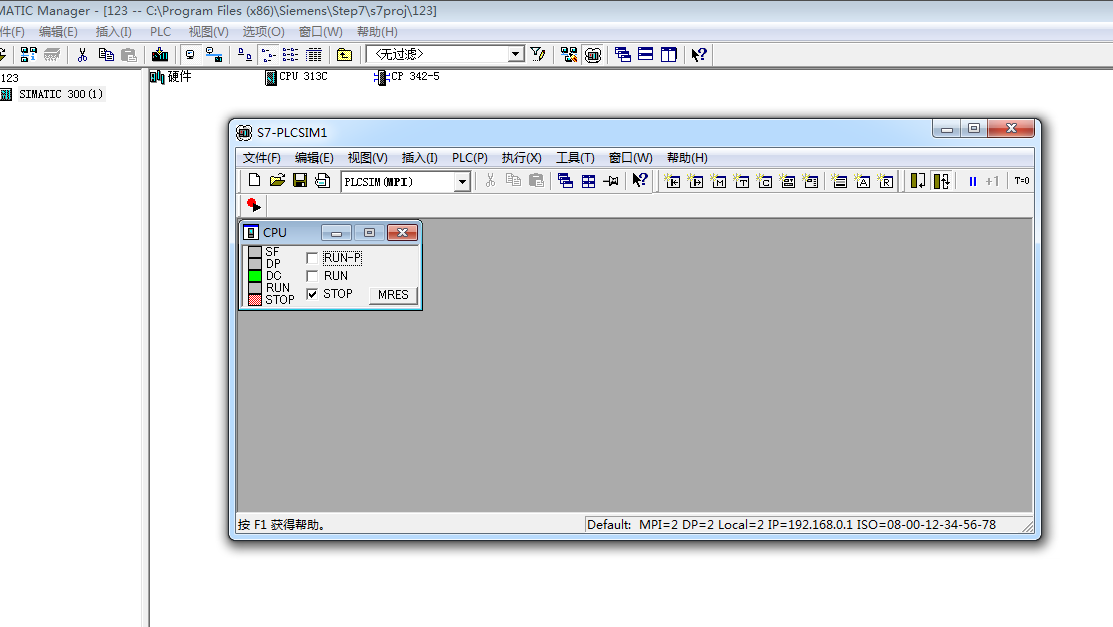Screen dimensions: 1113x627
Task: Pause simulation with blue pause icon
Action: pyautogui.click(x=972, y=181)
